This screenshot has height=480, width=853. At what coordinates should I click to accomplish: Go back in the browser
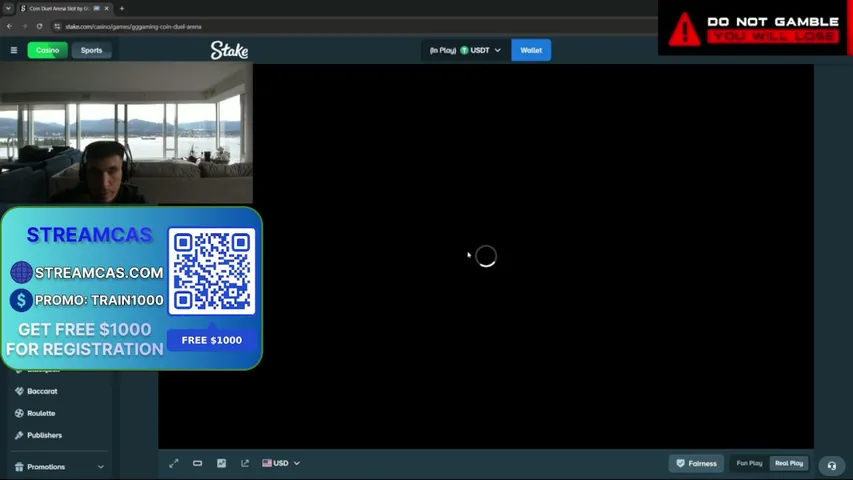tap(9, 26)
